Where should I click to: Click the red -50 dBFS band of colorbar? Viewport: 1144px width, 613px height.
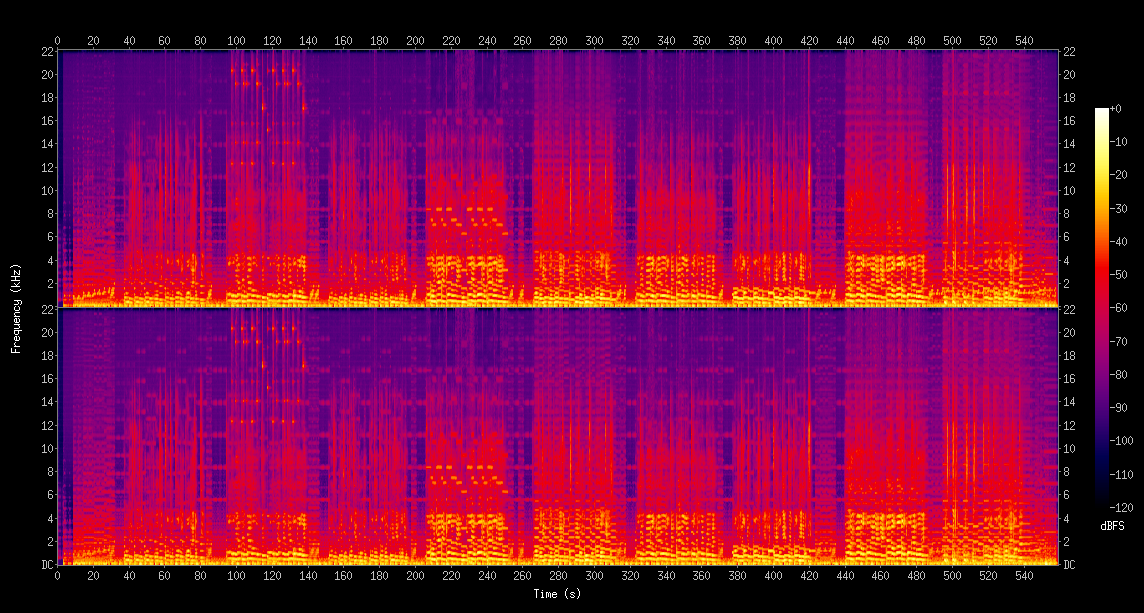1101,274
